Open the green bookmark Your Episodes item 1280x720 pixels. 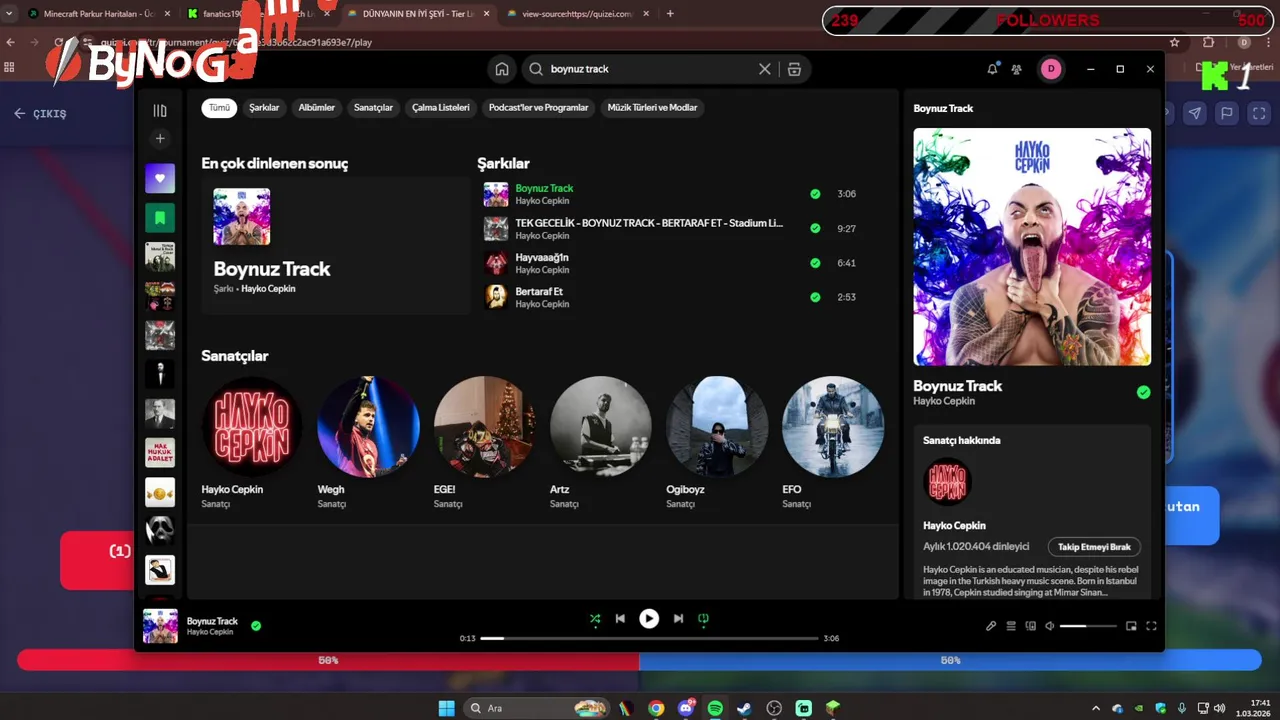(x=160, y=218)
